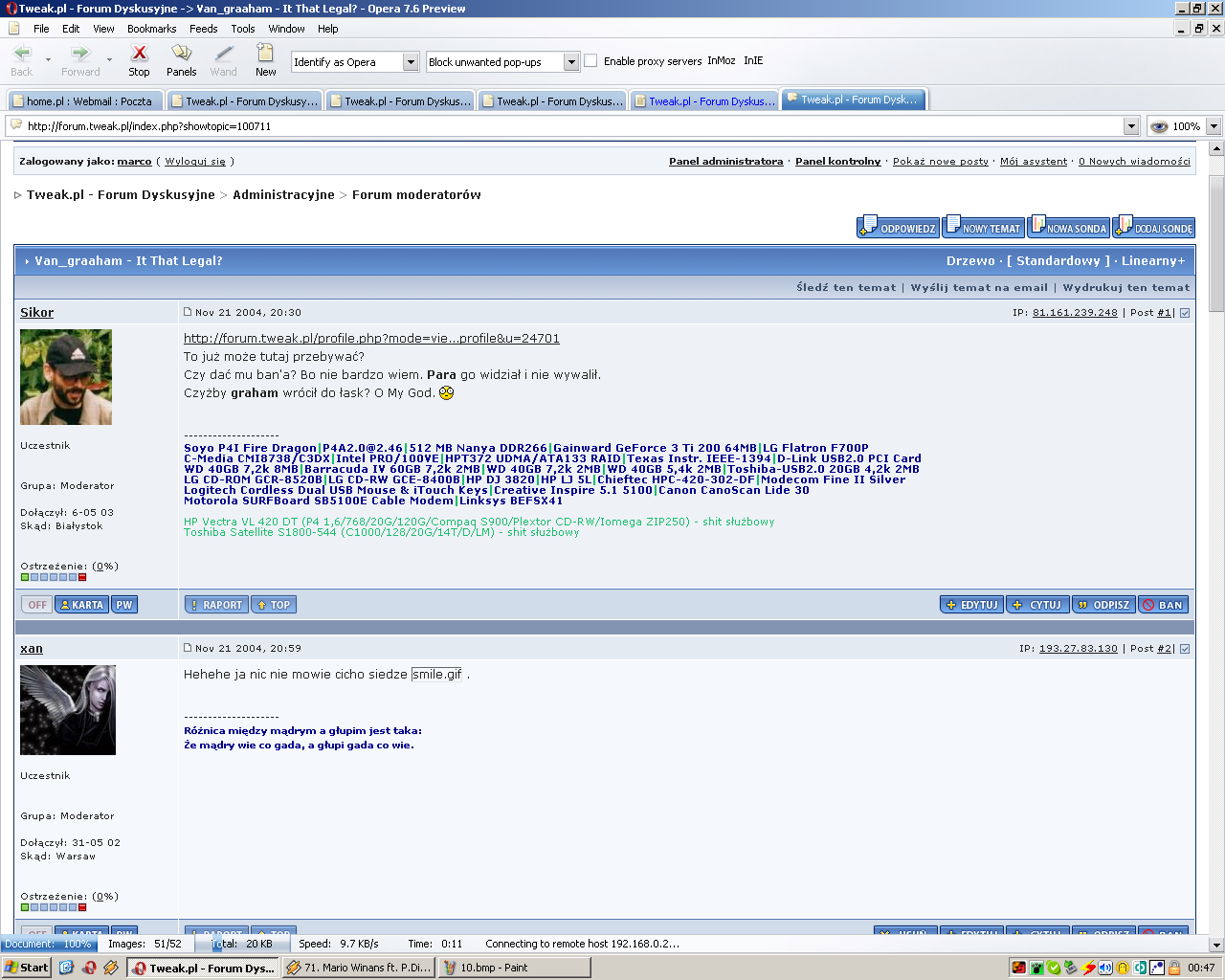Click the Back navigation arrow icon
The width and height of the screenshot is (1225, 980).
point(21,53)
